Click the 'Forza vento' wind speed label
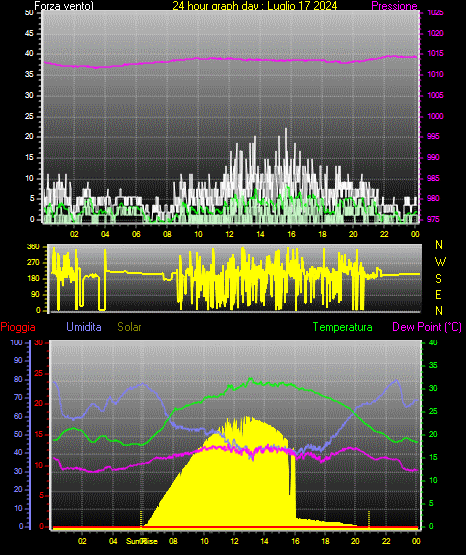Screen dimensions: 466x555 click(64, 5)
